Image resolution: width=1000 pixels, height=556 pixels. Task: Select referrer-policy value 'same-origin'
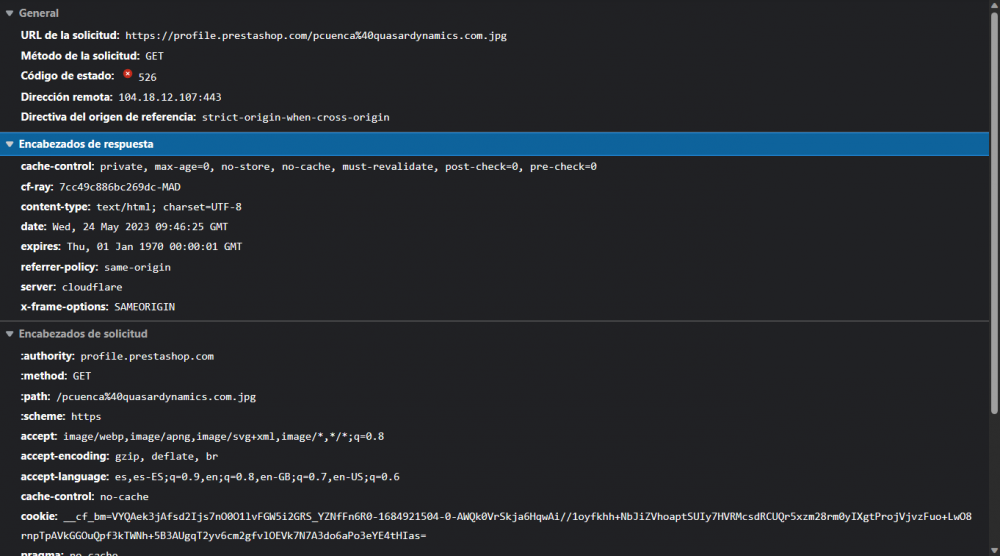137,267
